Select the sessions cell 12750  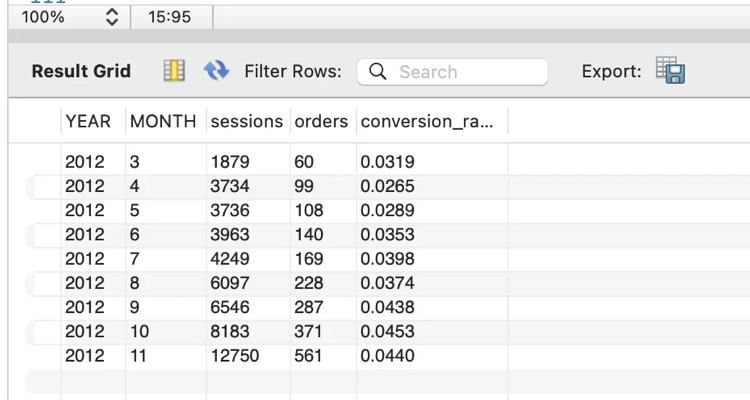coord(233,356)
